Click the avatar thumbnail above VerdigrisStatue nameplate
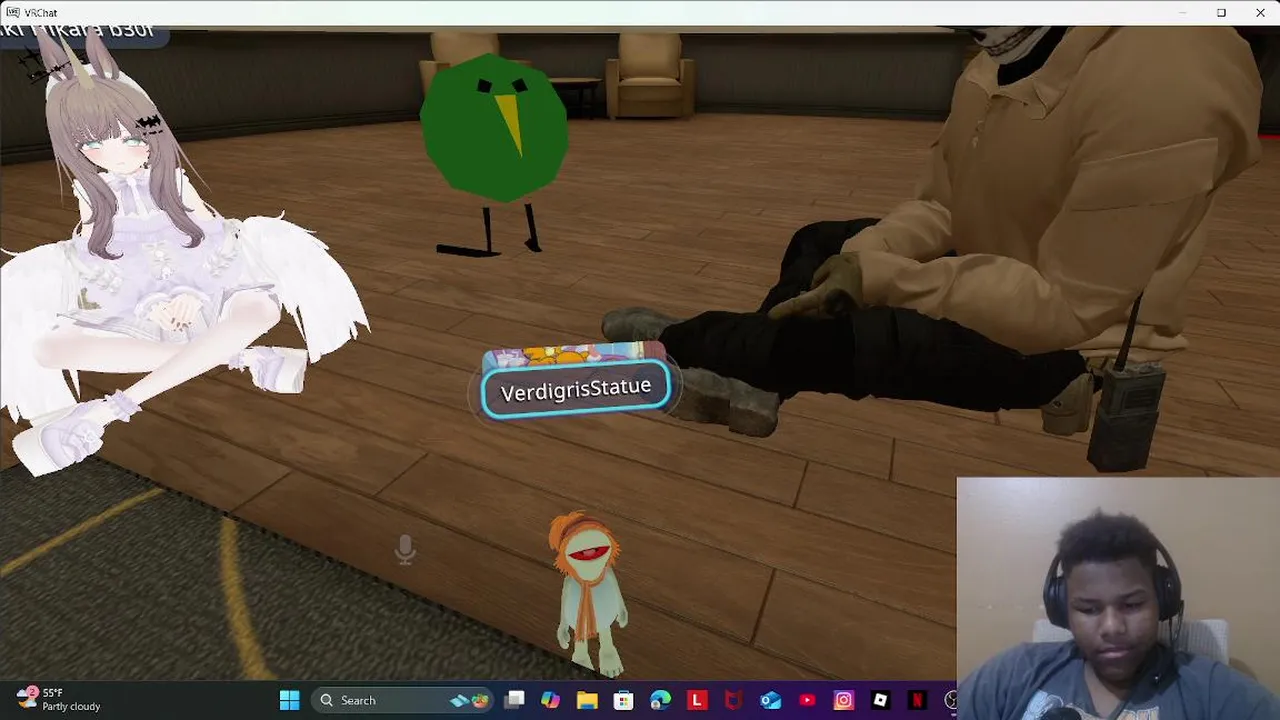Screen dimensions: 1280x720 (574, 355)
